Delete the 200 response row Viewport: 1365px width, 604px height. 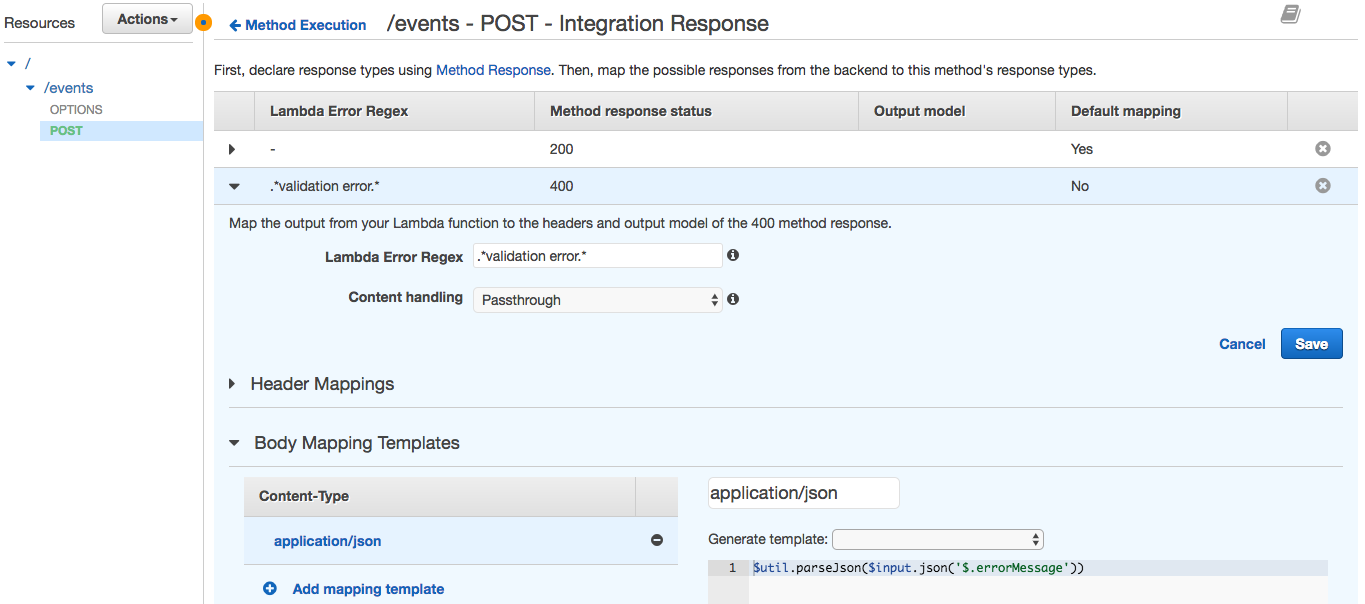pos(1322,149)
